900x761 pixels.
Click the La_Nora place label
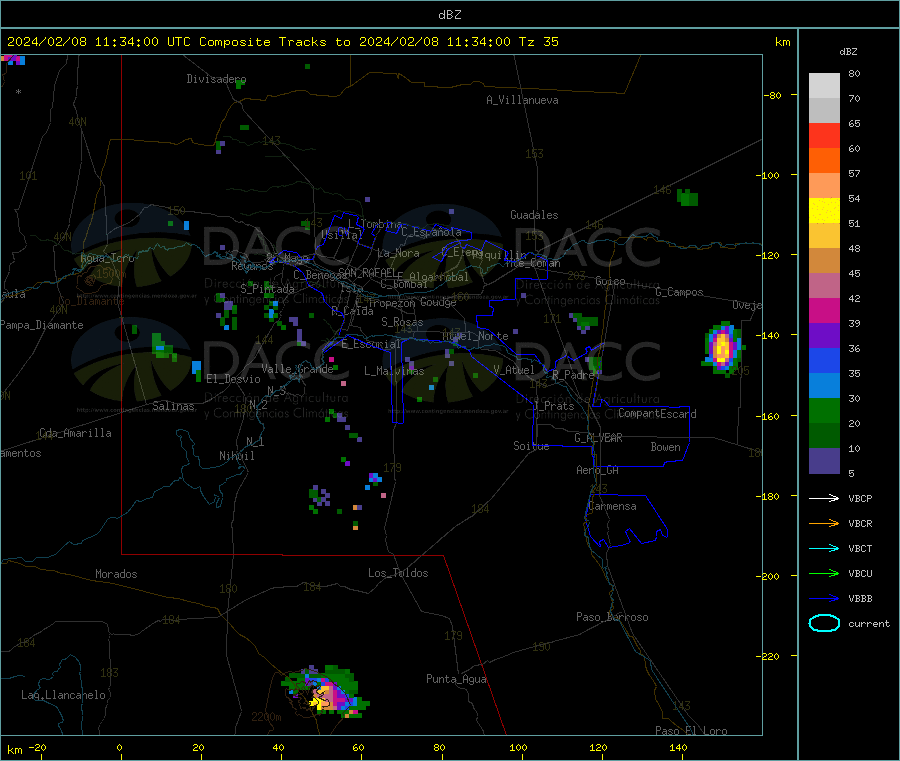coord(398,253)
